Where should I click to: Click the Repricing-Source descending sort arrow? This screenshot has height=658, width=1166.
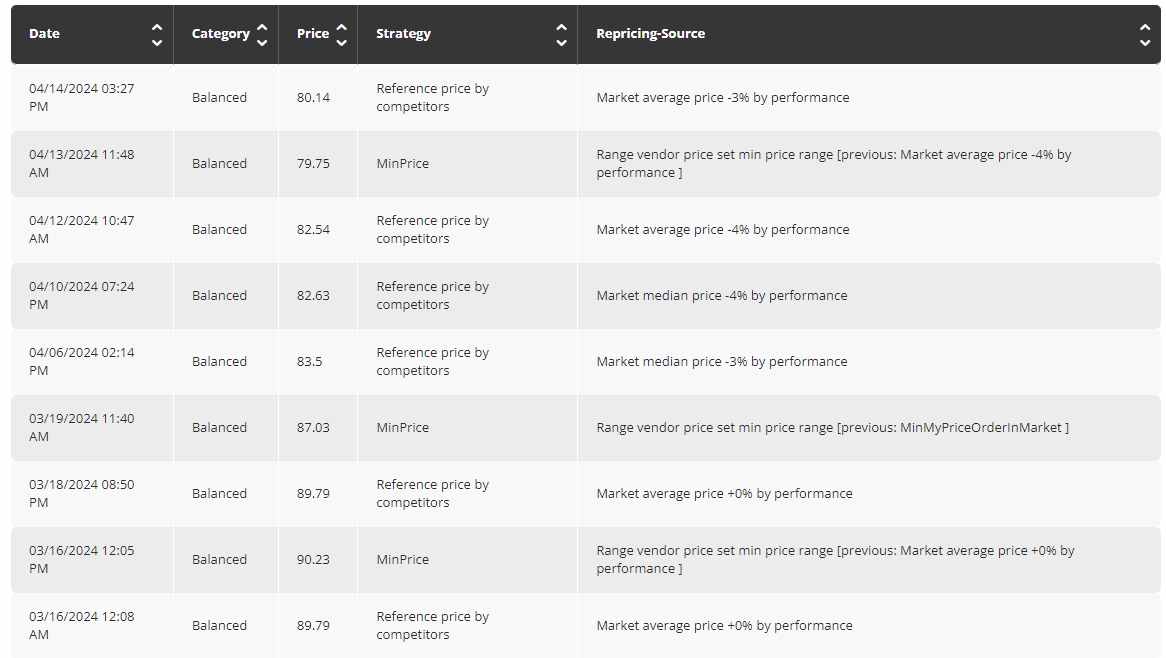(1145, 42)
